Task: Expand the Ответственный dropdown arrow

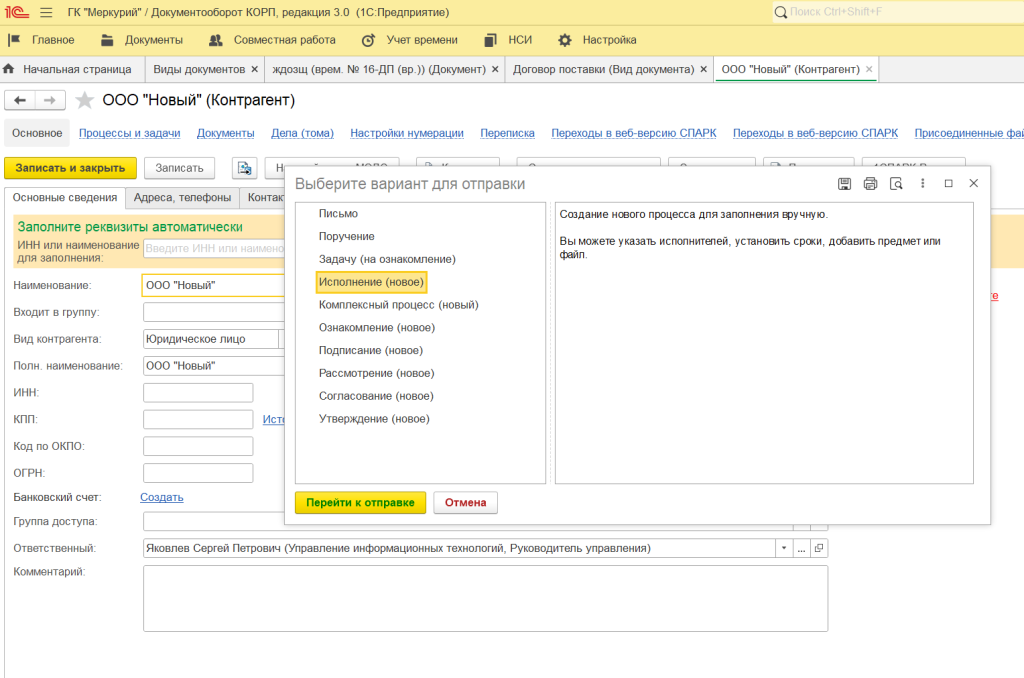Action: click(782, 548)
